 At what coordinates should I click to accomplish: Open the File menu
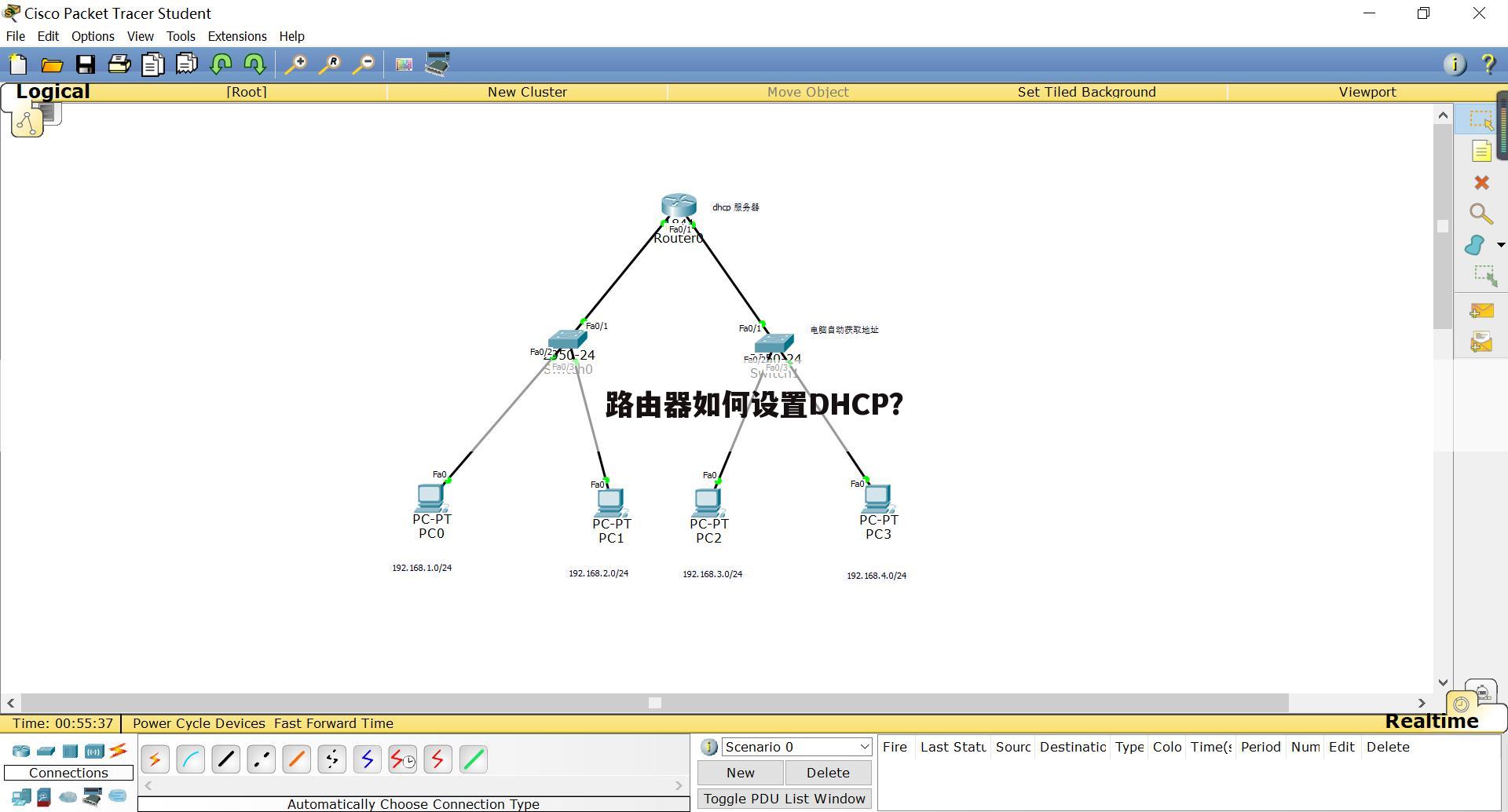coord(16,36)
